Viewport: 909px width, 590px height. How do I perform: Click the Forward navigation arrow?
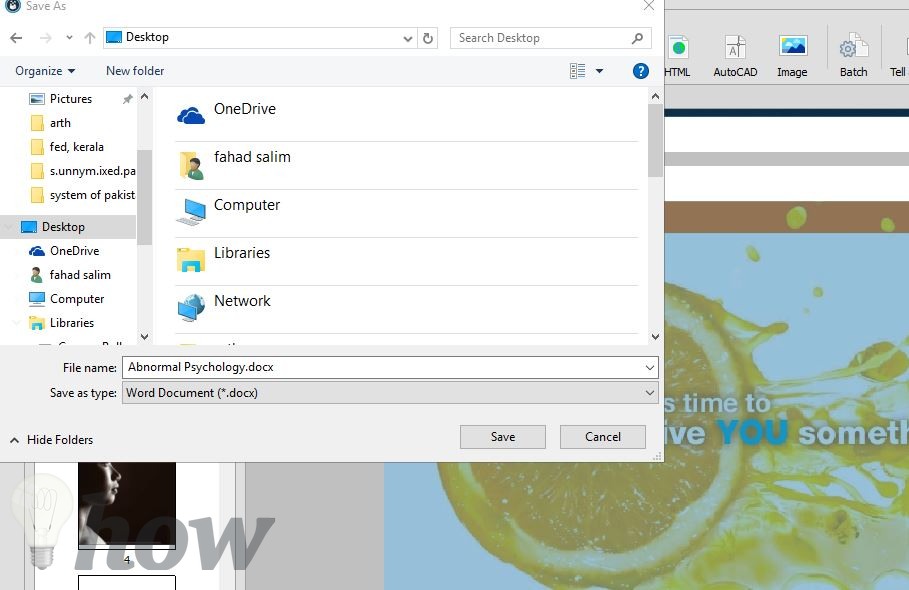[x=46, y=38]
